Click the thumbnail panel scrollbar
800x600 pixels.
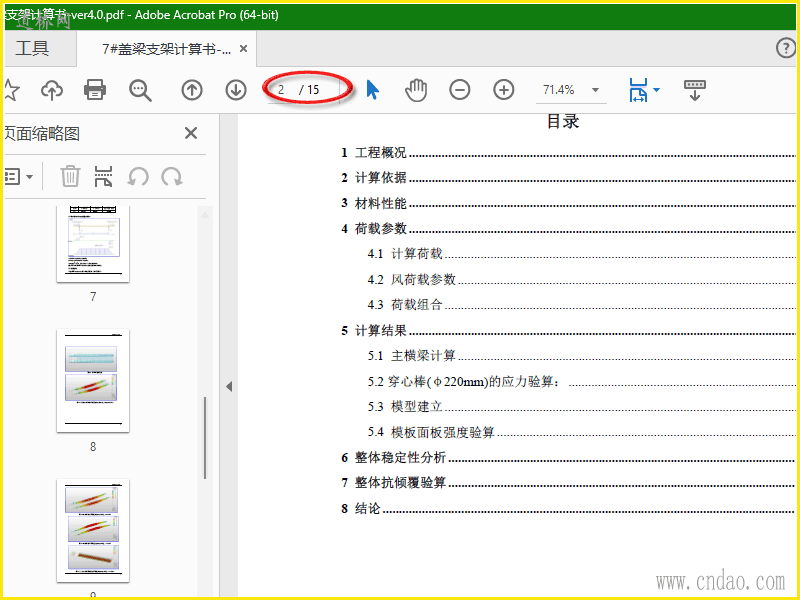tap(205, 438)
